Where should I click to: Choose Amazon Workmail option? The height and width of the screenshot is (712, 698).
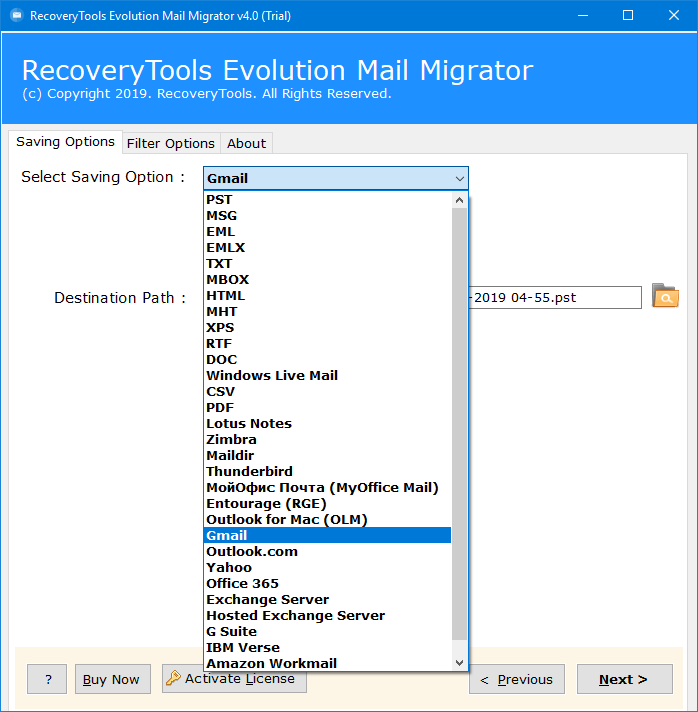click(328, 663)
